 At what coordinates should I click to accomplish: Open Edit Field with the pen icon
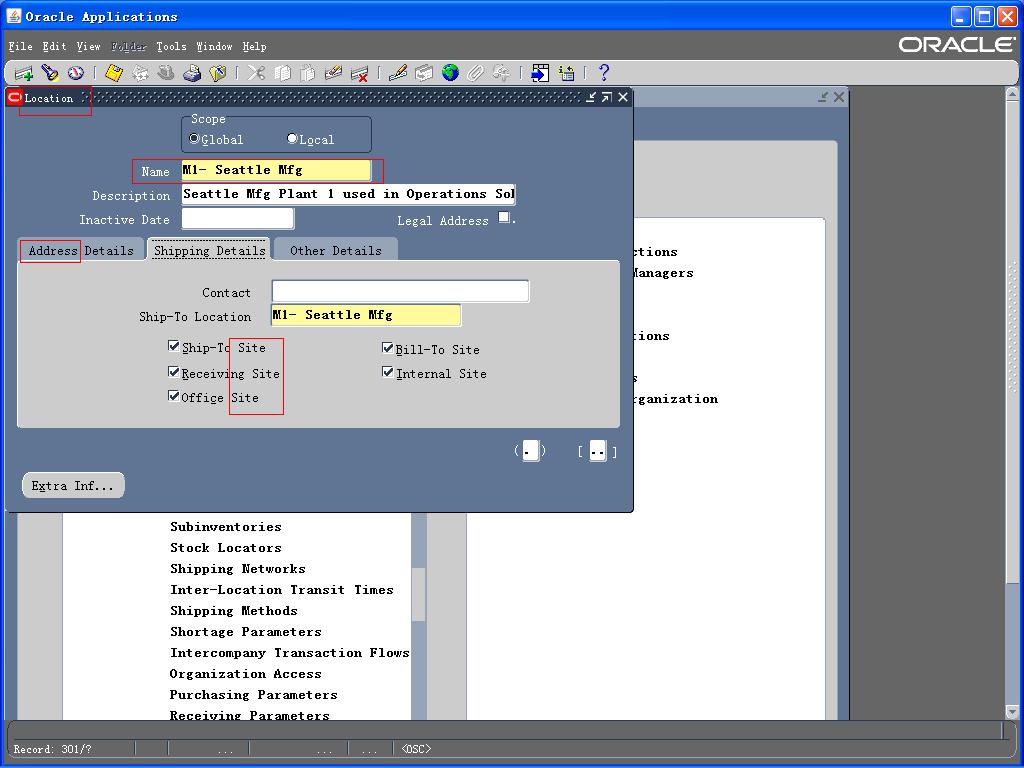tap(398, 72)
